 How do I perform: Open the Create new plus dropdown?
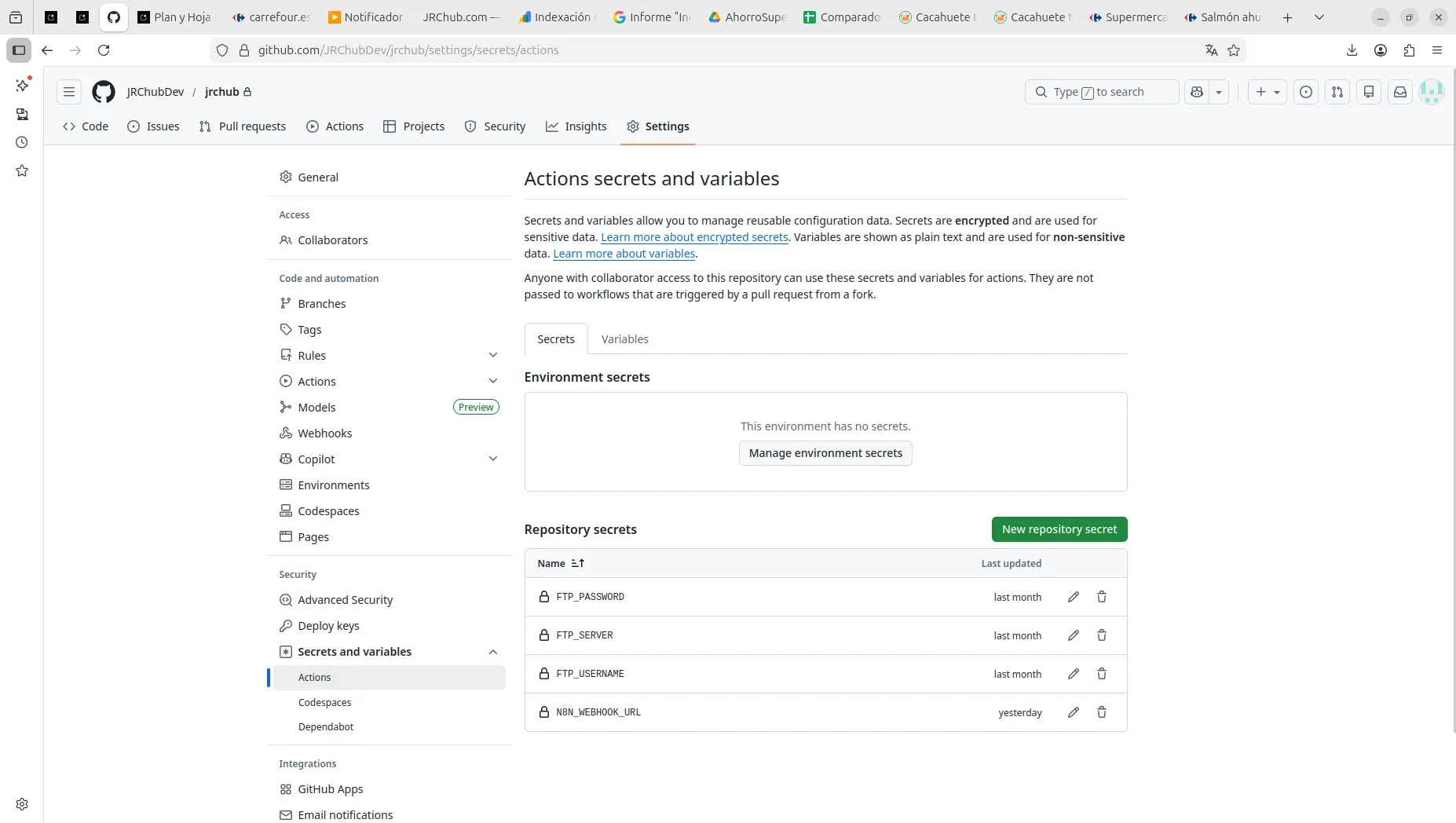(1268, 92)
